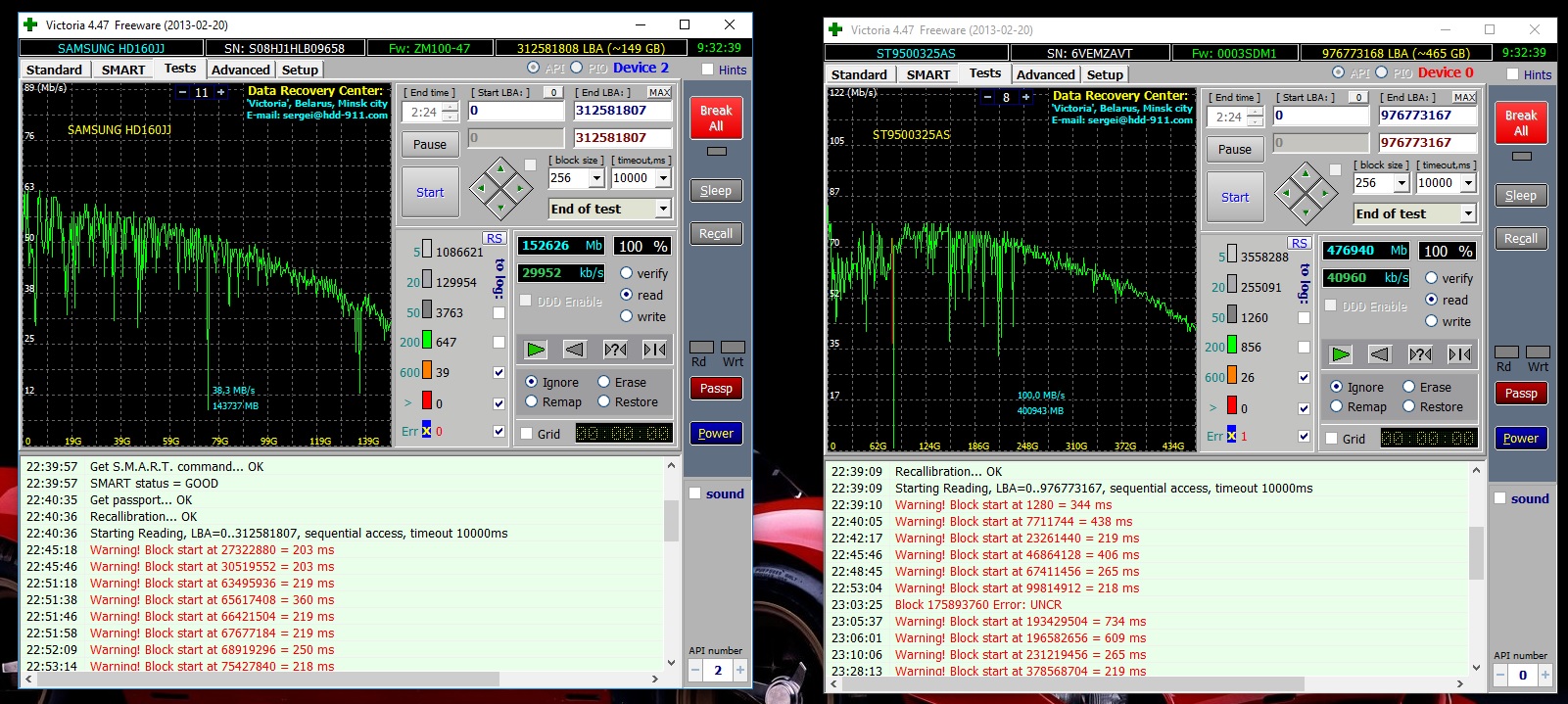Viewport: 1568px width, 704px height.
Task: Click log vertical scrollbar in Samsung window
Action: click(671, 564)
